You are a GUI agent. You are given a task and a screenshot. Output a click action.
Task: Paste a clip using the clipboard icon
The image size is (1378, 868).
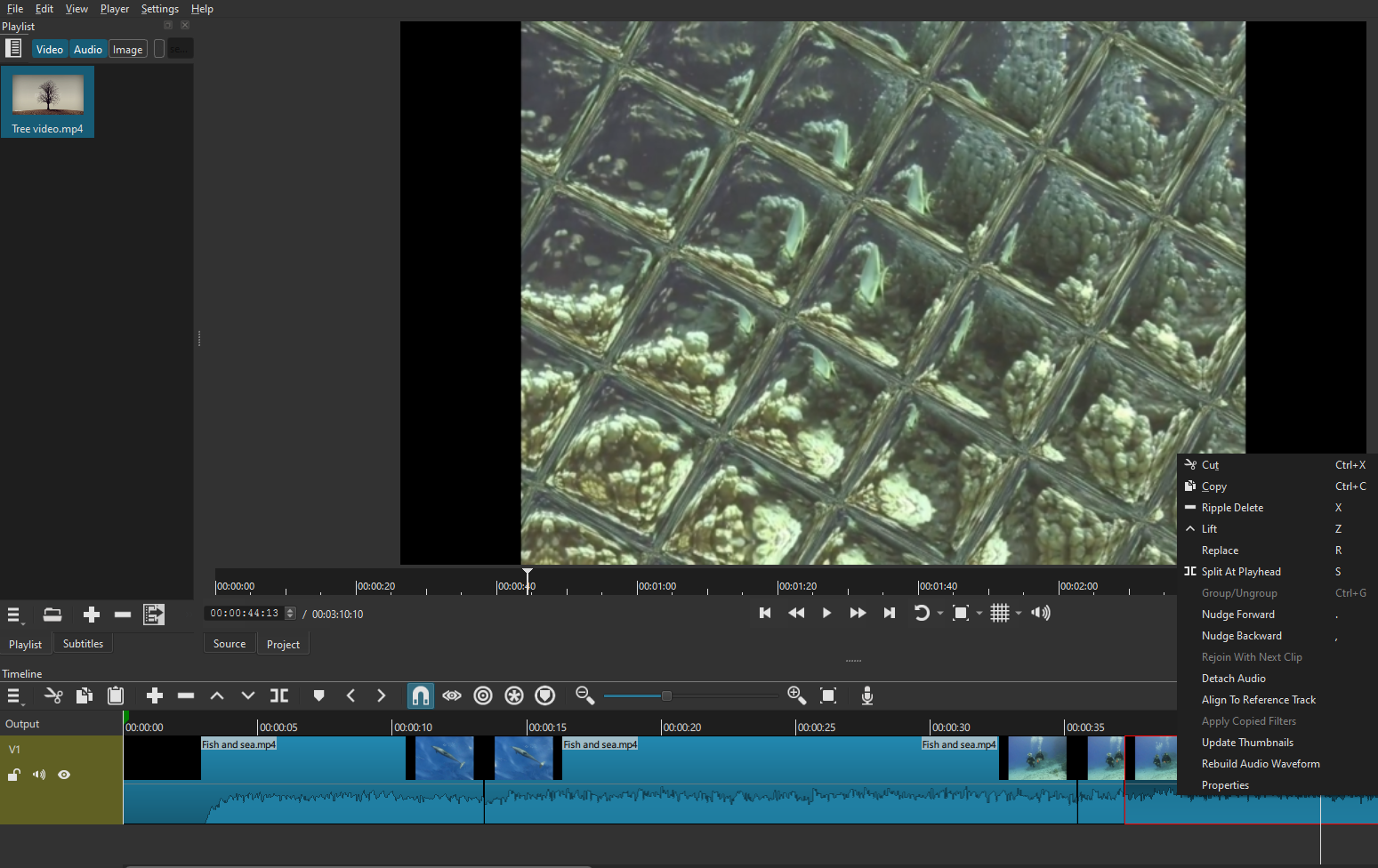[116, 695]
